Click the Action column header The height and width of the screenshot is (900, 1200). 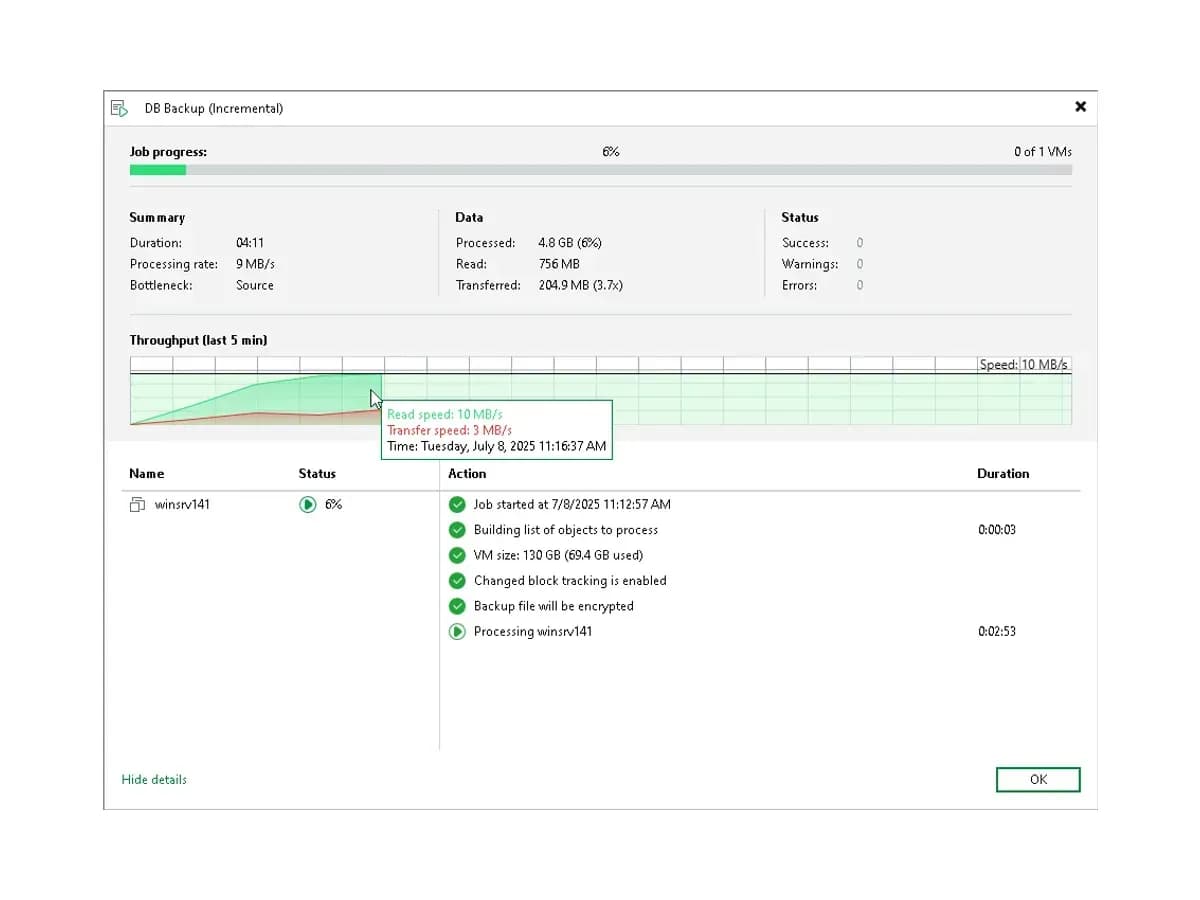[x=467, y=474]
